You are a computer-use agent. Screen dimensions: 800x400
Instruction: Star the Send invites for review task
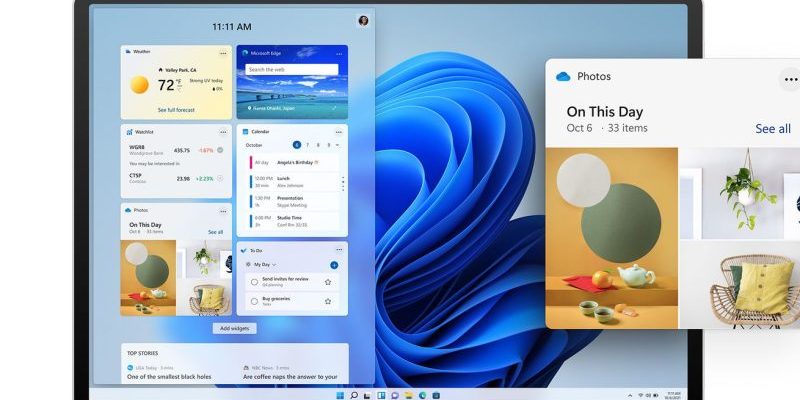click(328, 282)
